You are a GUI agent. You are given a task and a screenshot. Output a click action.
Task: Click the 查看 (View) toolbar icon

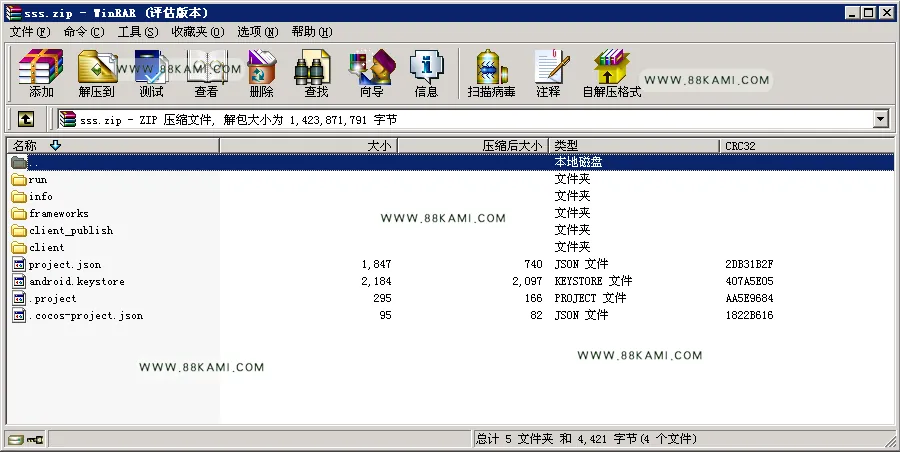pos(207,66)
